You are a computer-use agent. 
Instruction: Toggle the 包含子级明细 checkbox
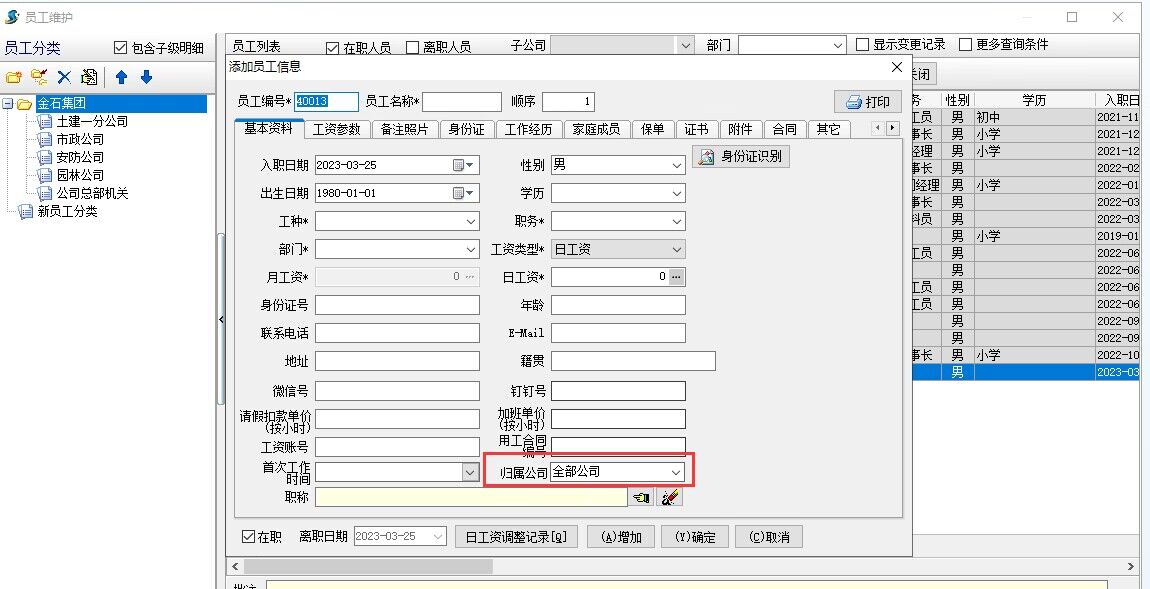[121, 47]
